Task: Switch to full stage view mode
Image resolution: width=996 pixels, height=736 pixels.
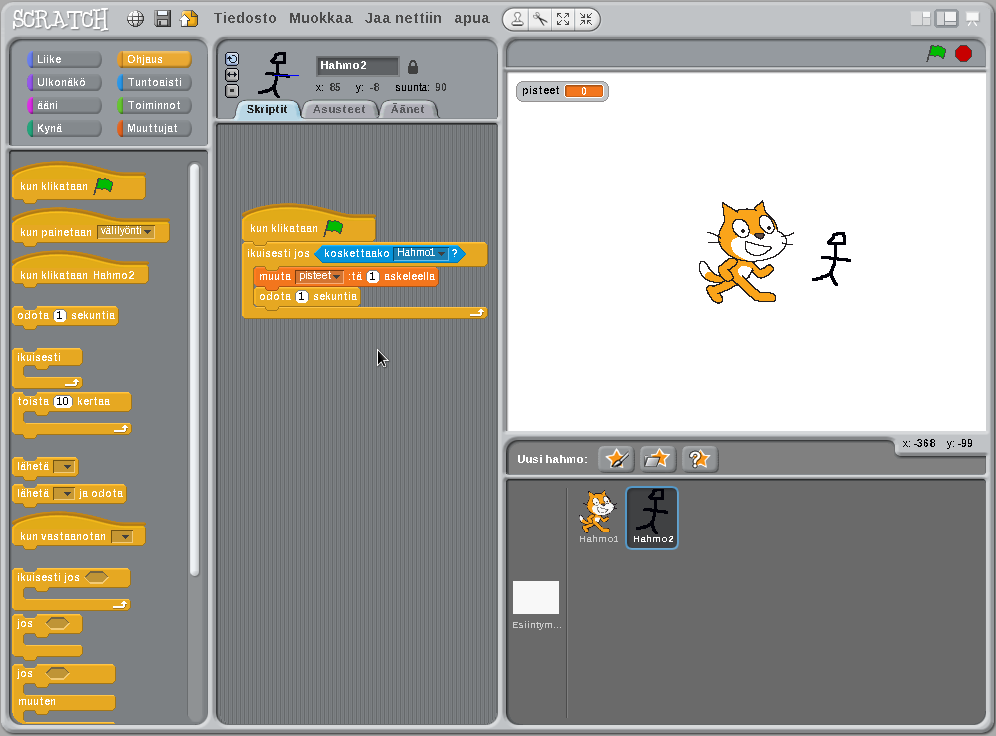Action: [946, 18]
